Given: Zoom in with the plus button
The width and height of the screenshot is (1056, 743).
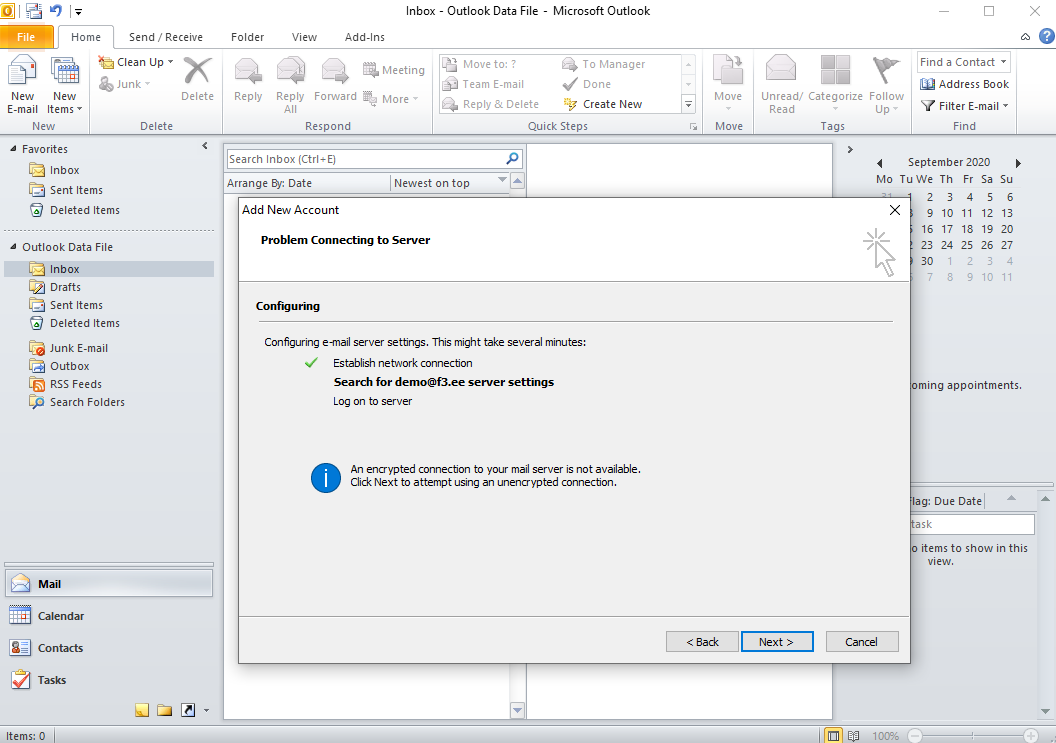Looking at the screenshot, I should pos(1030,736).
